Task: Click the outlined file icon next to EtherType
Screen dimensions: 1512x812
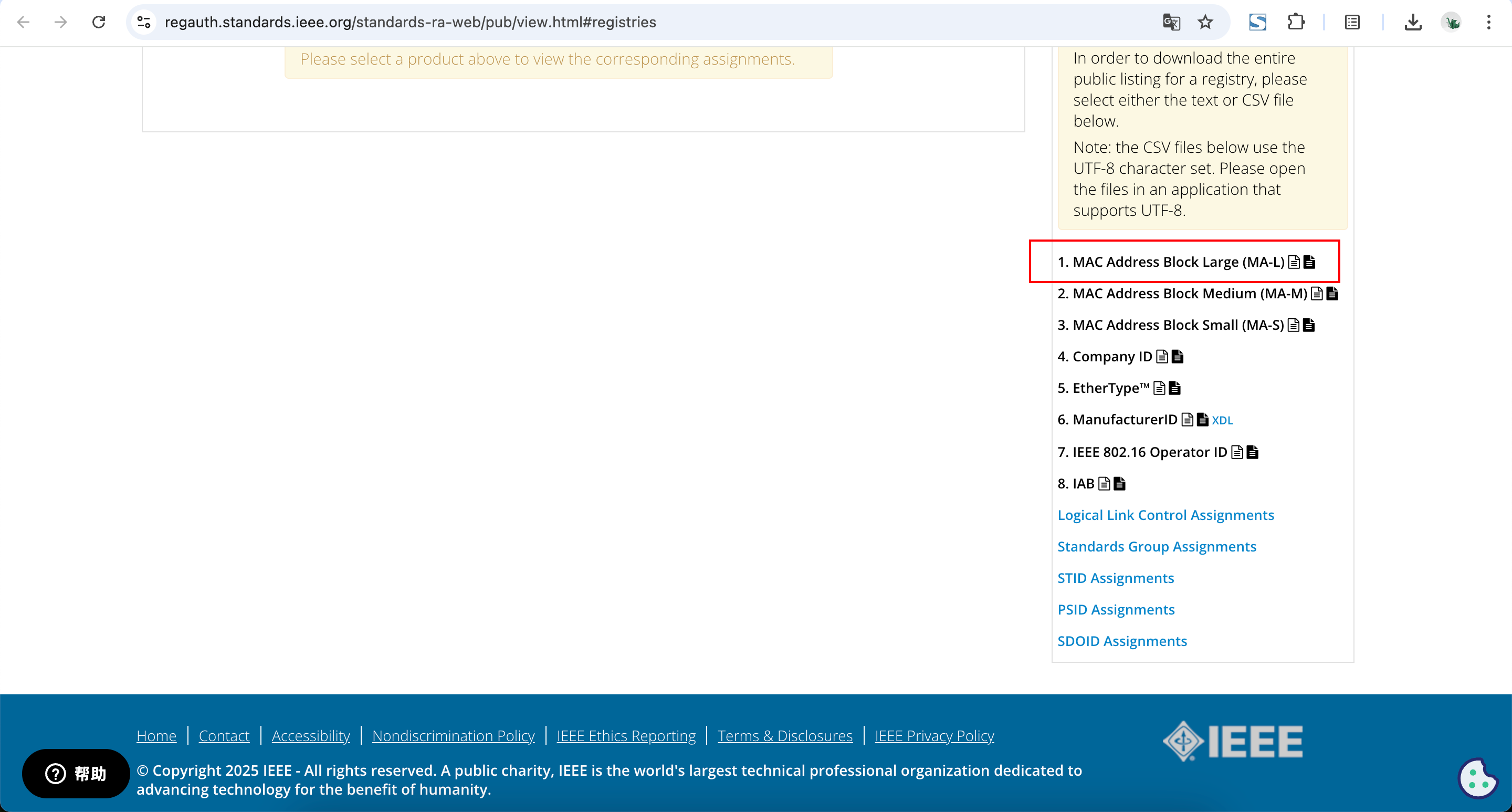Action: (1159, 388)
